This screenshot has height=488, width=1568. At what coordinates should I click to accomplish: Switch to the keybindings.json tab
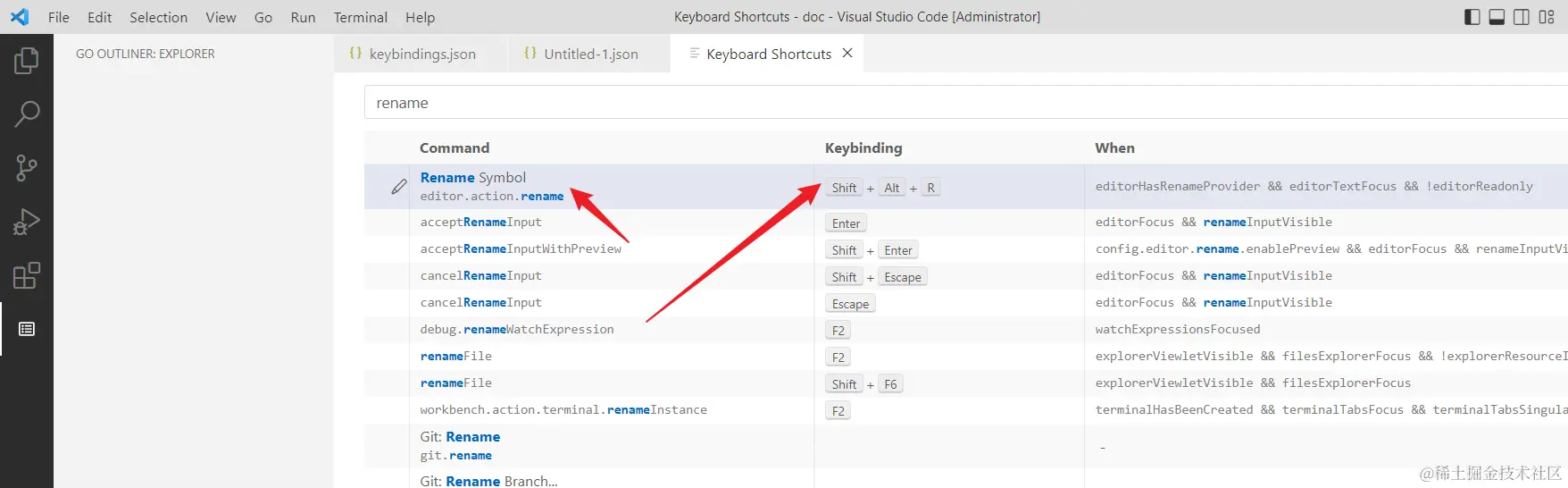[421, 54]
